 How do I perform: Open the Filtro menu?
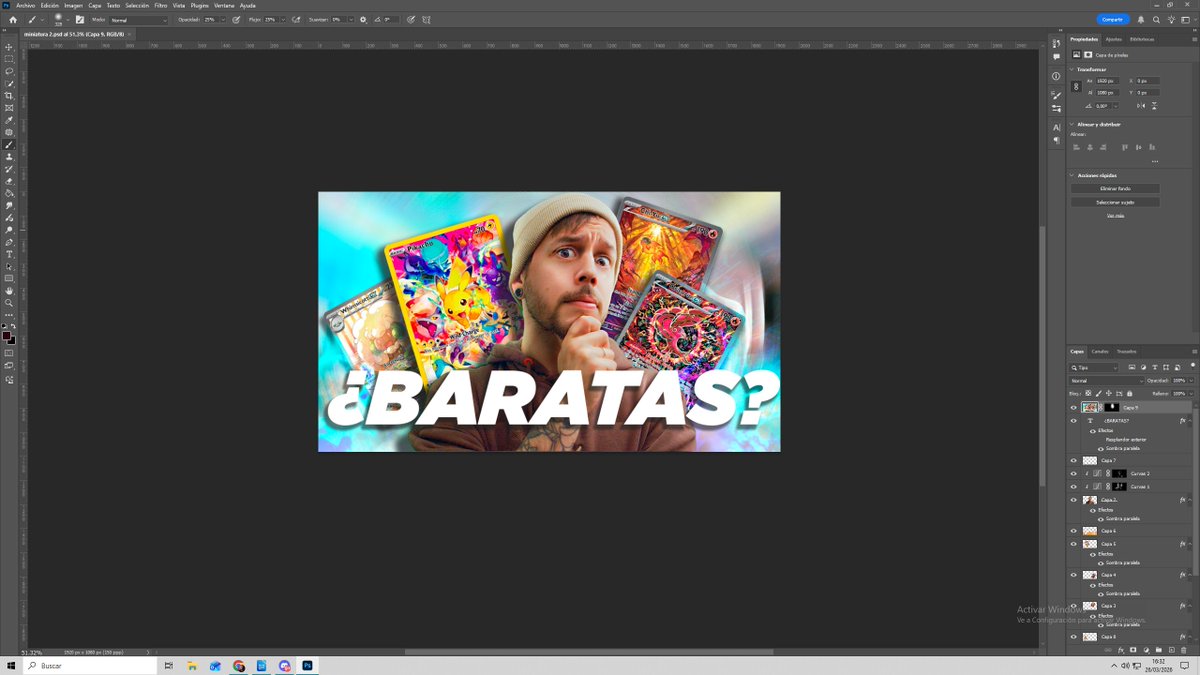coord(160,5)
